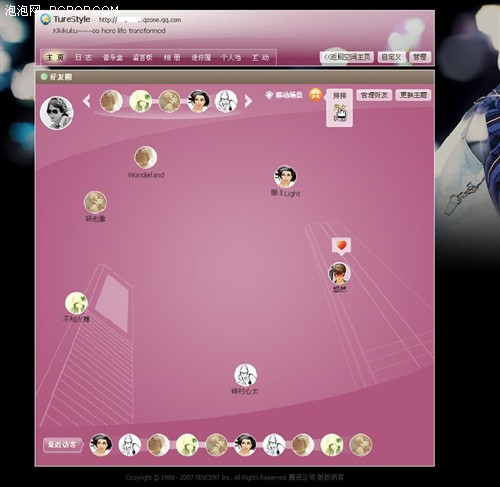The image size is (500, 487).
Task: Select the highlighted middle sort popup option
Action: point(339,107)
